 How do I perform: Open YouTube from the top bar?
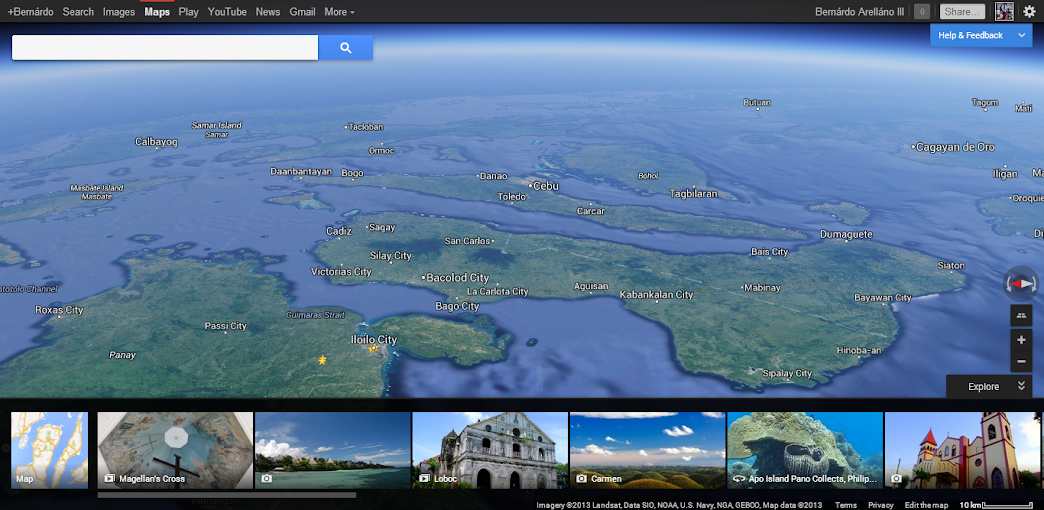227,12
